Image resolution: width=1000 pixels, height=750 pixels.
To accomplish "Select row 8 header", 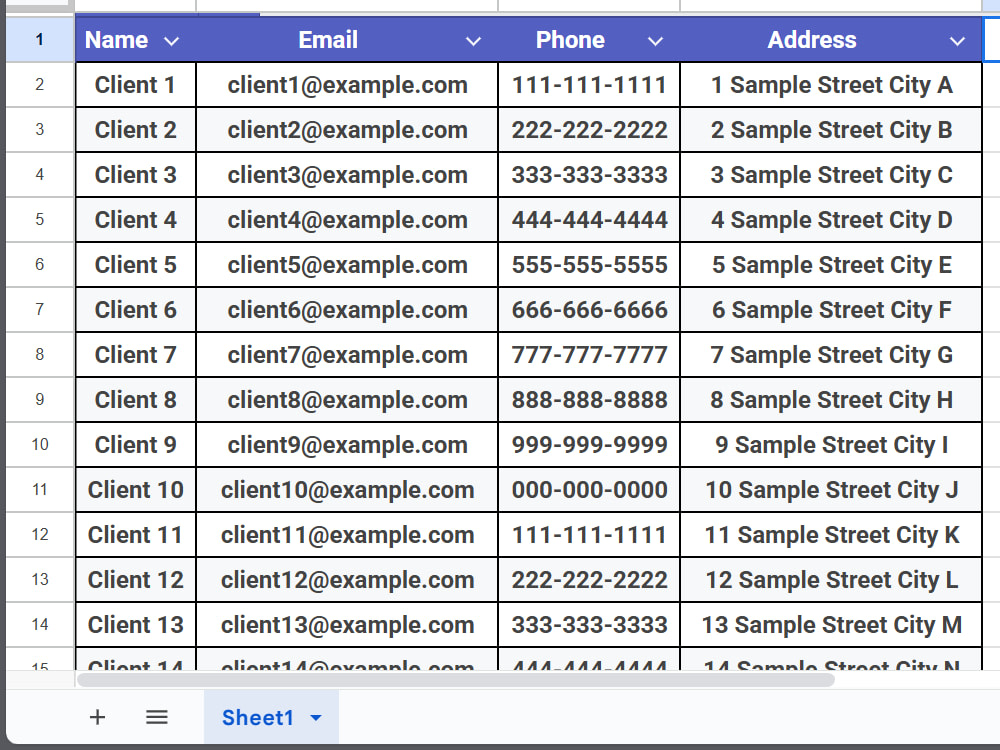I will pos(40,355).
